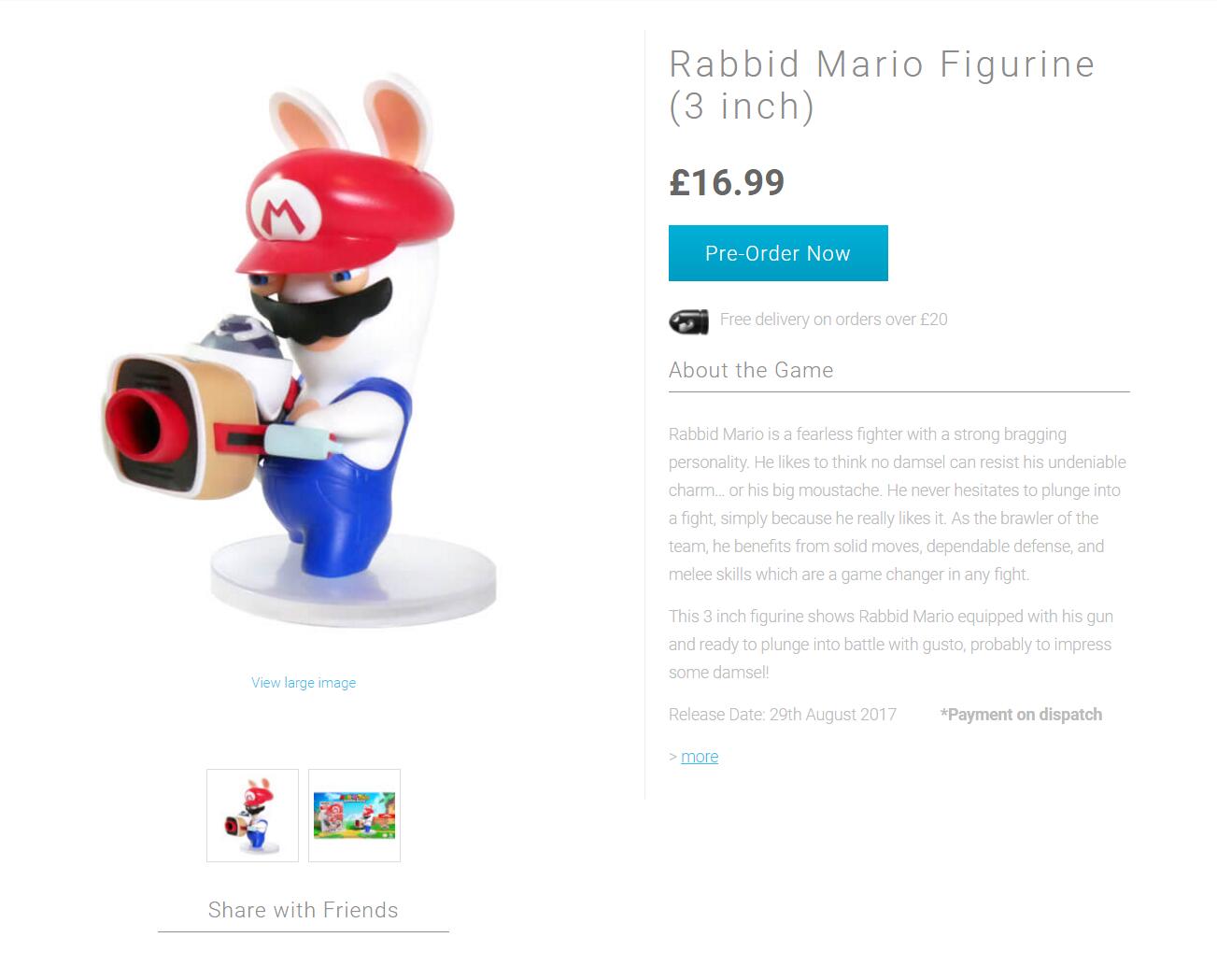Click the Payment on dispatch note

pyautogui.click(x=1021, y=715)
